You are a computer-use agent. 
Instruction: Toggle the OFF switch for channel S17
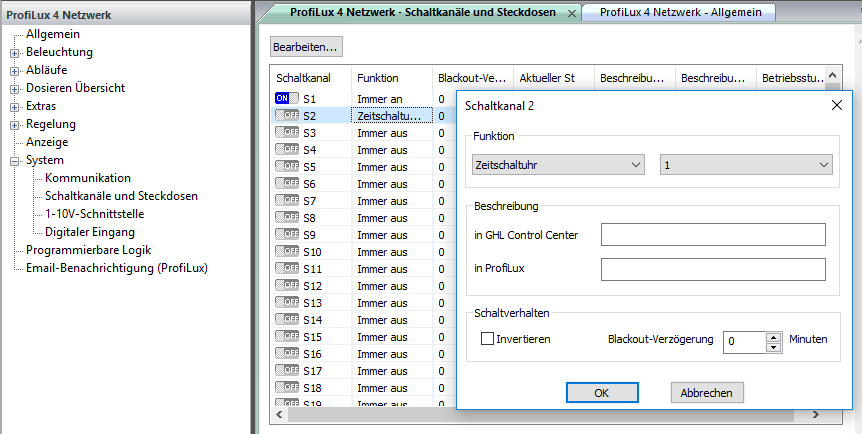pos(287,371)
